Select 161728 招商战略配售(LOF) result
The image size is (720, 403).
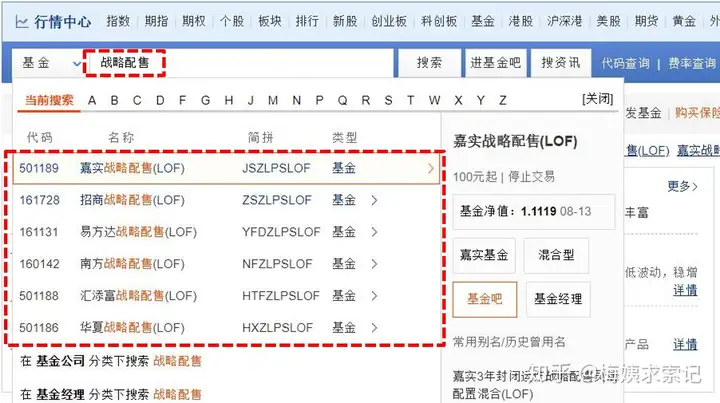point(226,200)
